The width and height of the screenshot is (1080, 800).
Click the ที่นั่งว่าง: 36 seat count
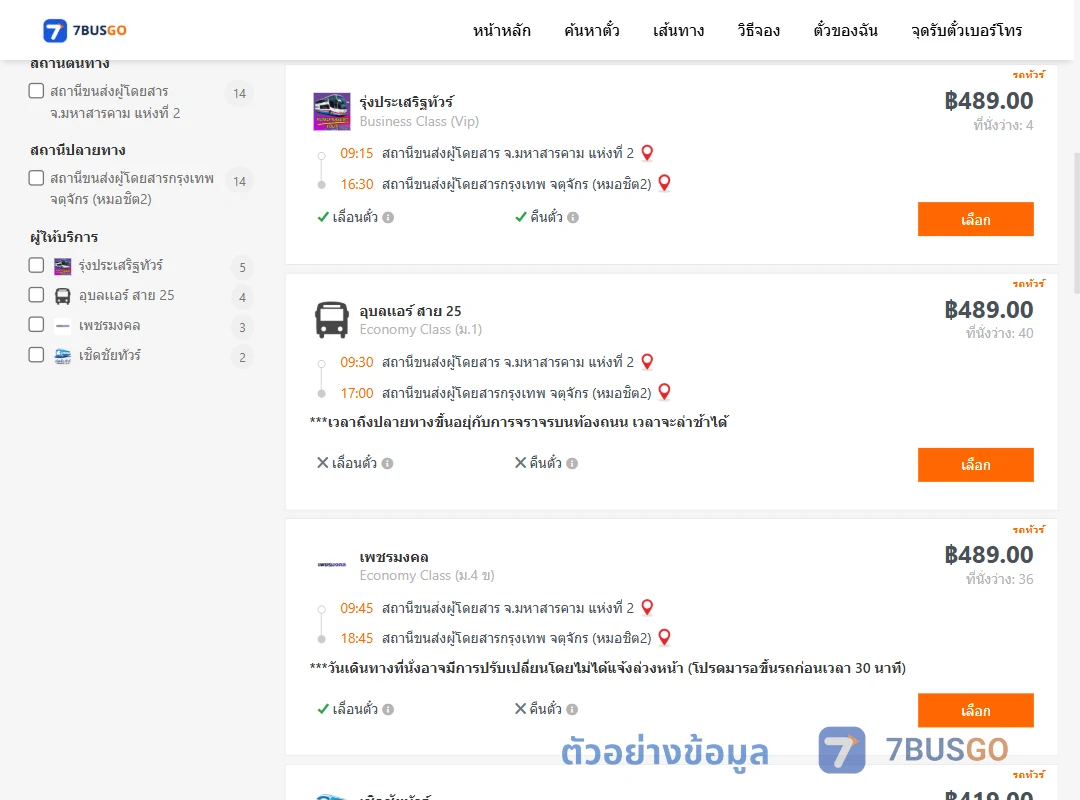click(x=999, y=580)
